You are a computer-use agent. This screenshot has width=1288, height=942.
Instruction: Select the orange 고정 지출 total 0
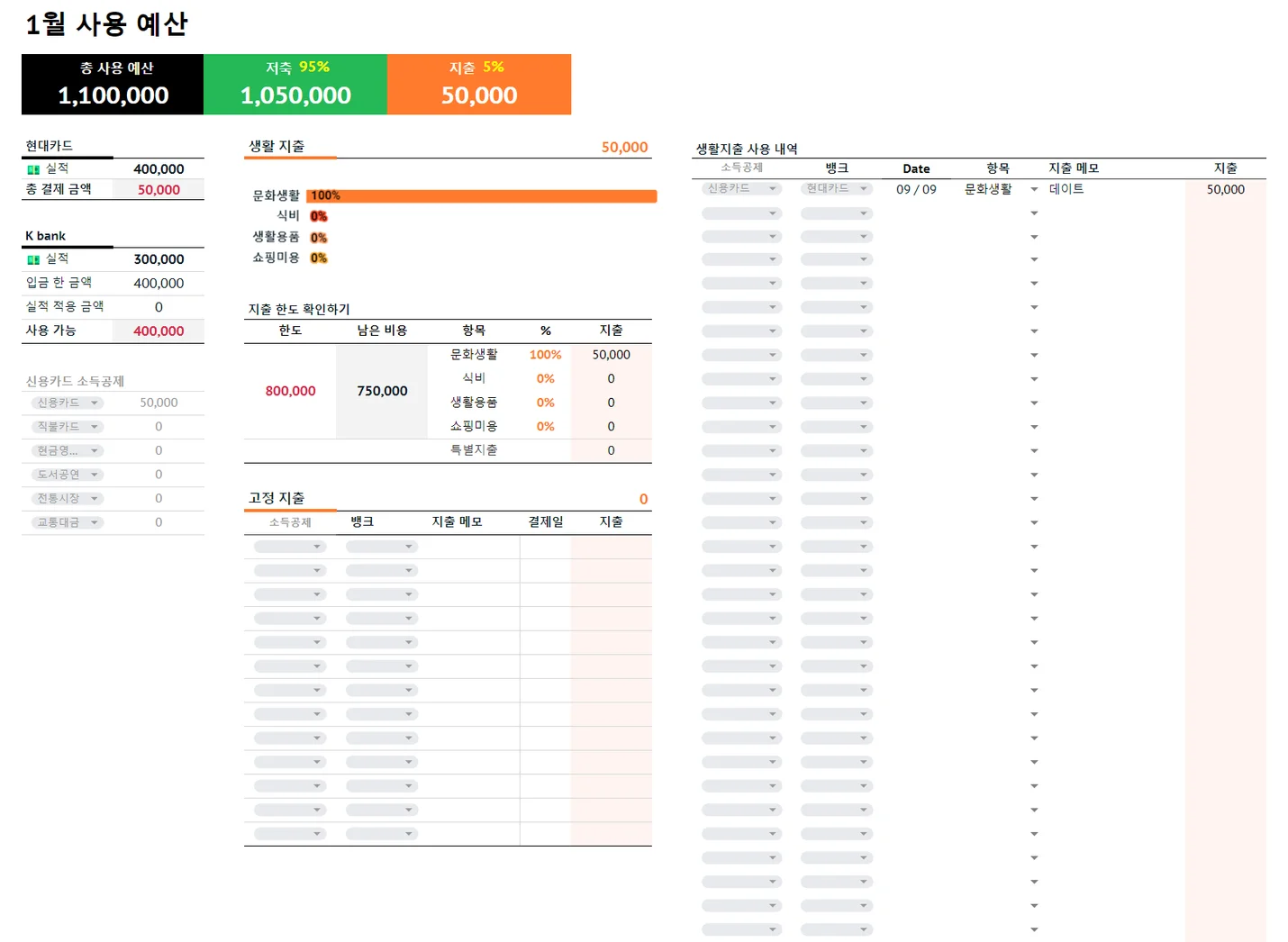click(643, 499)
